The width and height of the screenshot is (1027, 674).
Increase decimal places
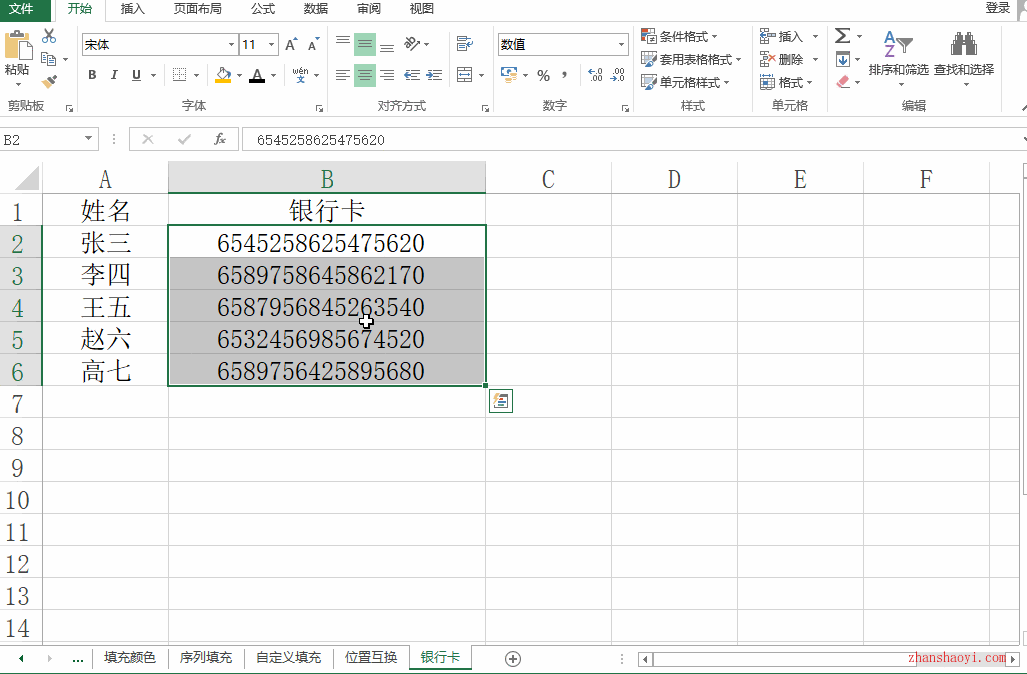click(x=595, y=75)
